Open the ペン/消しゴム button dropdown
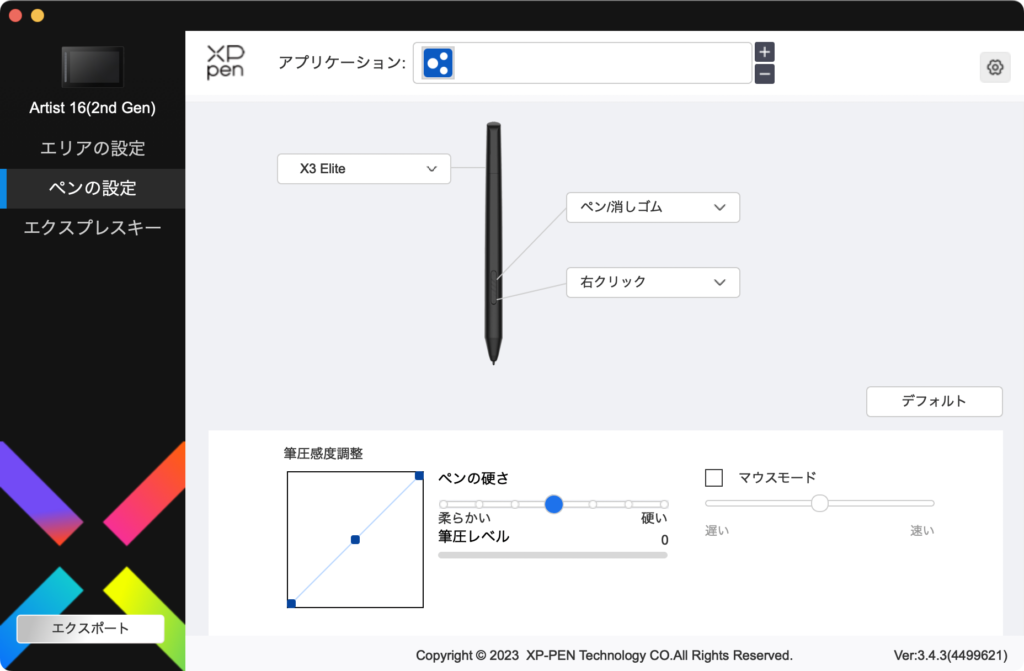 tap(652, 207)
